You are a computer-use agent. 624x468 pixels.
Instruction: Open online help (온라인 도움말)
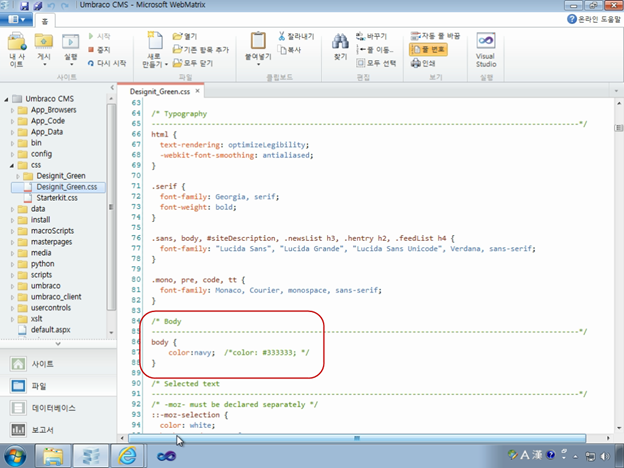[x=594, y=19]
